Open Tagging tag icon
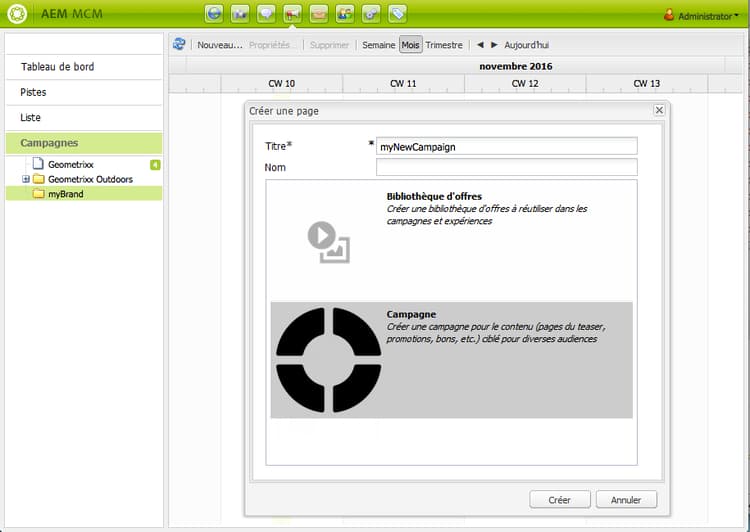Viewport: 750px width, 532px height. (397, 14)
